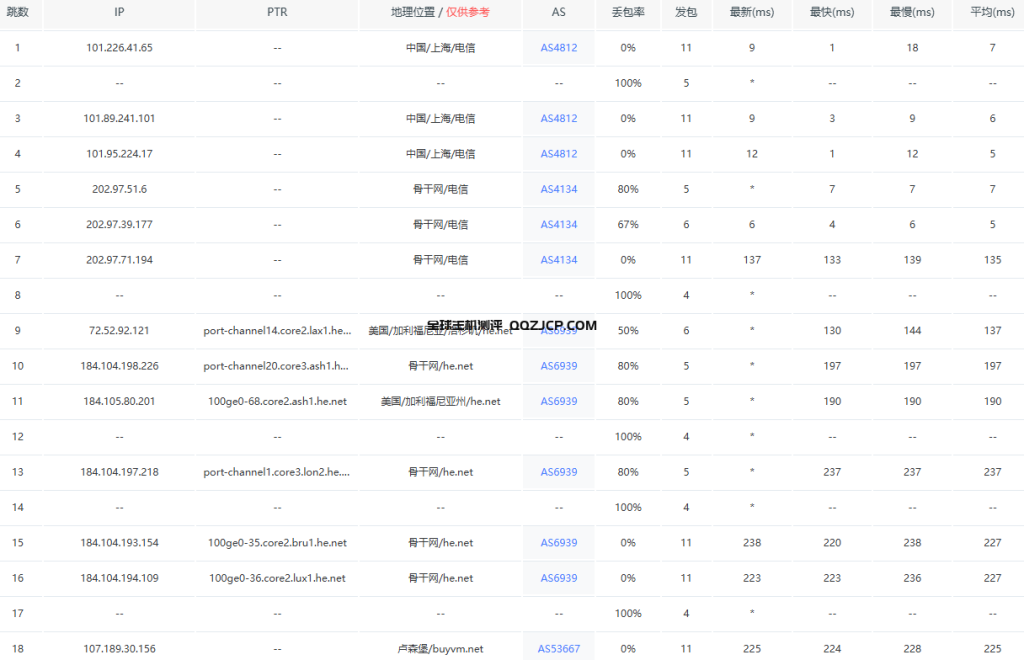Screen dimensions: 1024x660
Task: Click the 最快(ms) column header
Action: (x=831, y=14)
